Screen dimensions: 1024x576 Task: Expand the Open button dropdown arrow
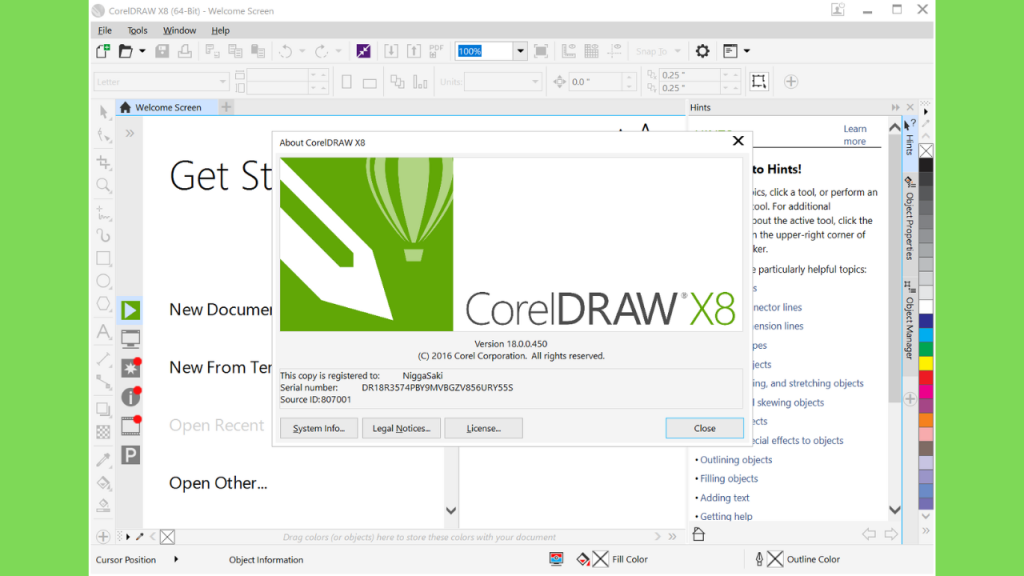[x=142, y=51]
